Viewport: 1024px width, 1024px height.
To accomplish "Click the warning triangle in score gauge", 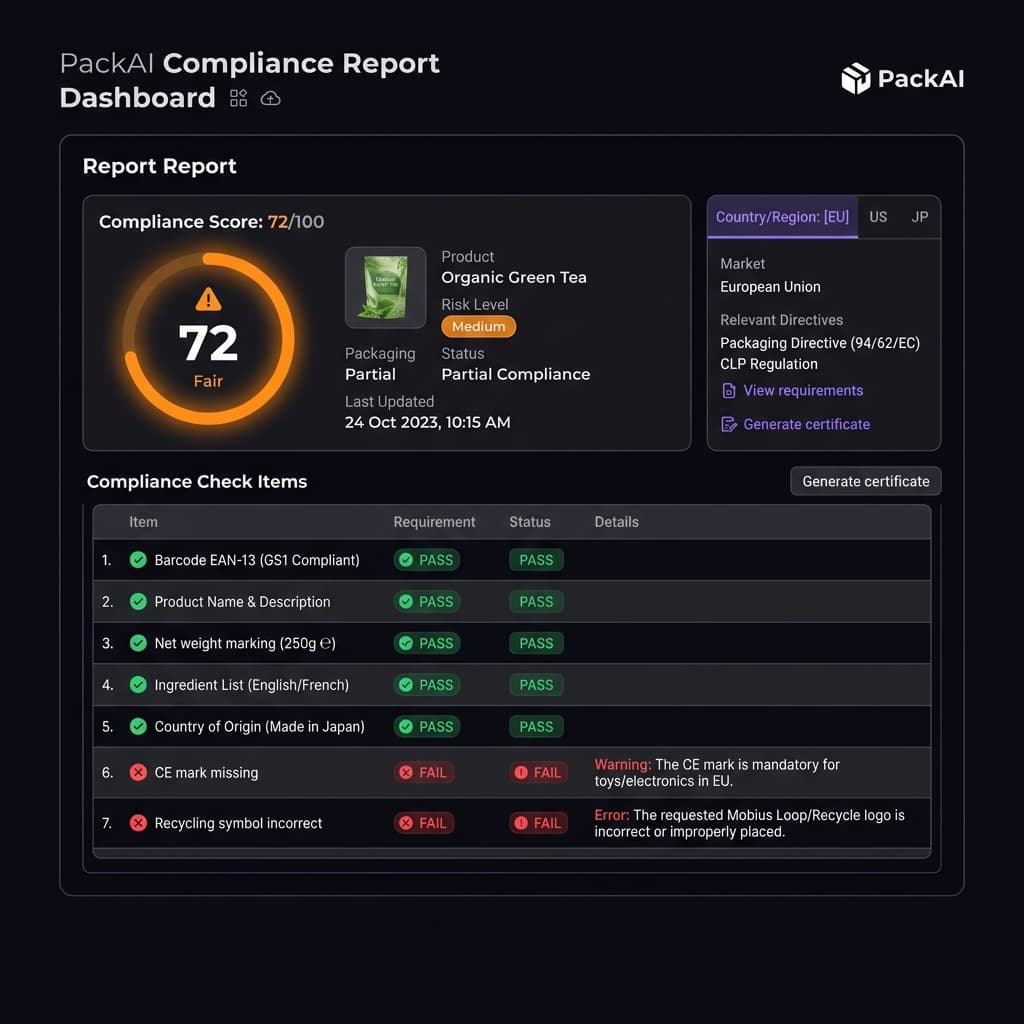I will tap(208, 299).
